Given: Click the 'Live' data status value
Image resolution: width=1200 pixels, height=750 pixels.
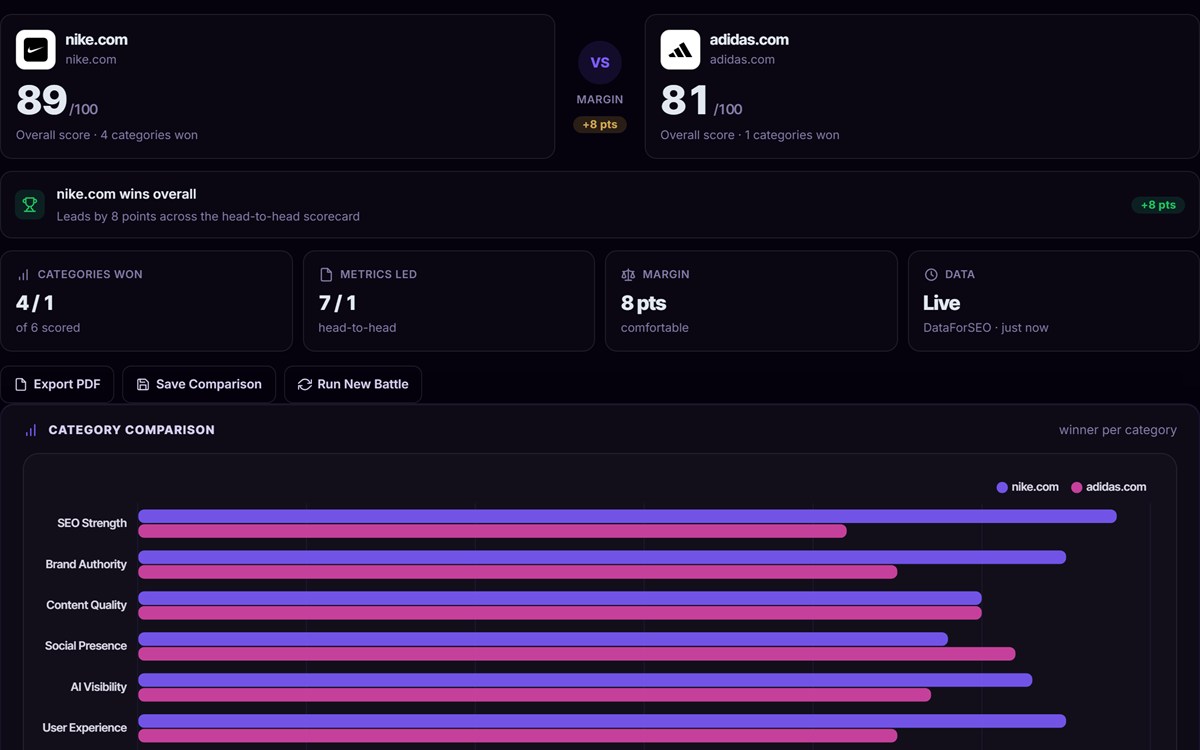Looking at the screenshot, I should tap(941, 303).
